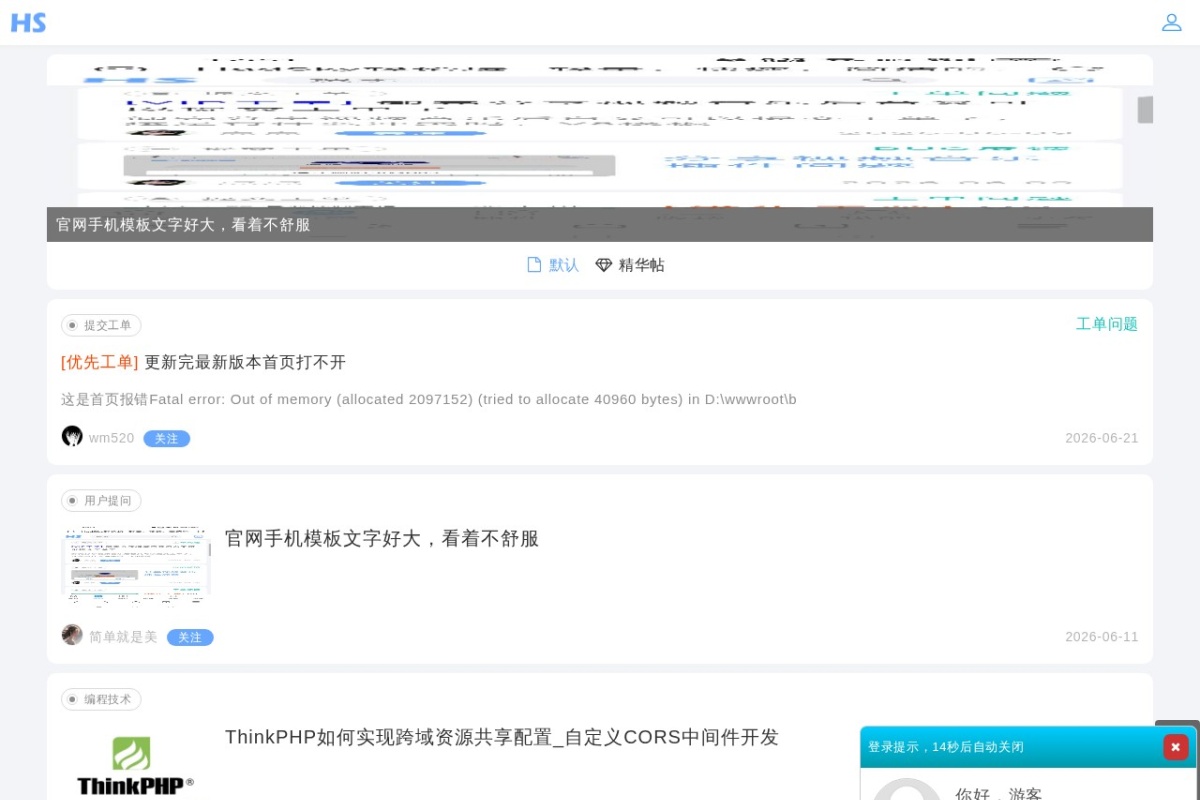Select the 提交工单 category tag

[101, 325]
